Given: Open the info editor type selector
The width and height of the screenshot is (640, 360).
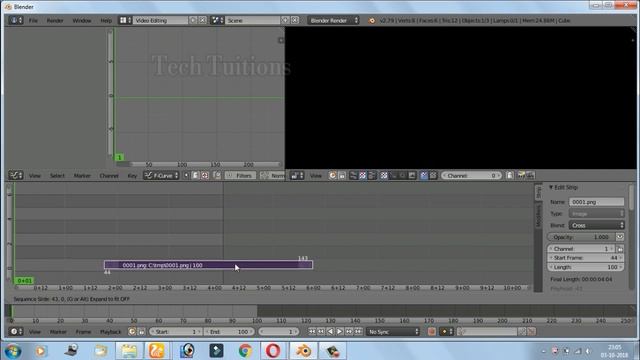Looking at the screenshot, I should pos(16,20).
